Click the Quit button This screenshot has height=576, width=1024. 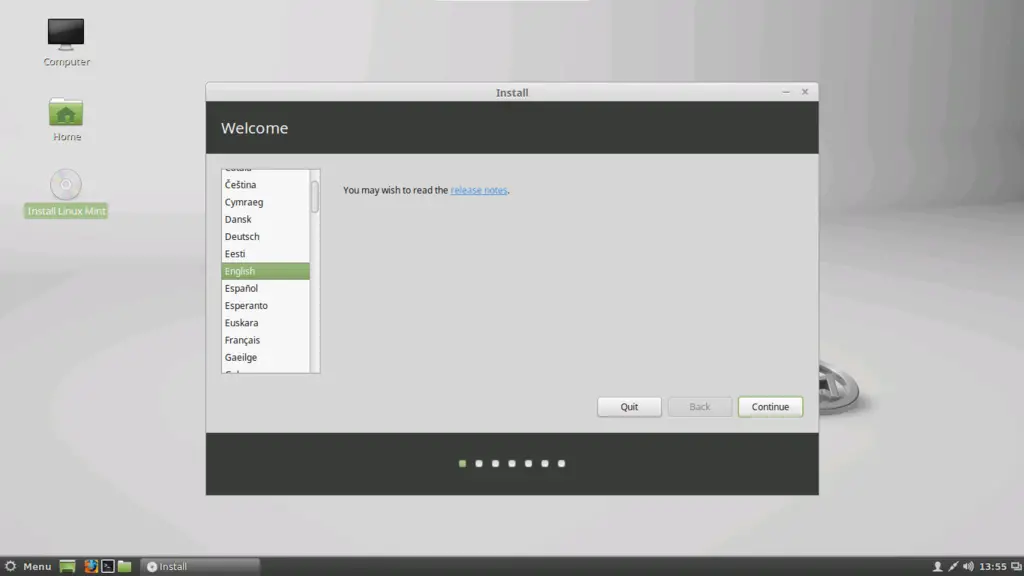click(x=629, y=407)
